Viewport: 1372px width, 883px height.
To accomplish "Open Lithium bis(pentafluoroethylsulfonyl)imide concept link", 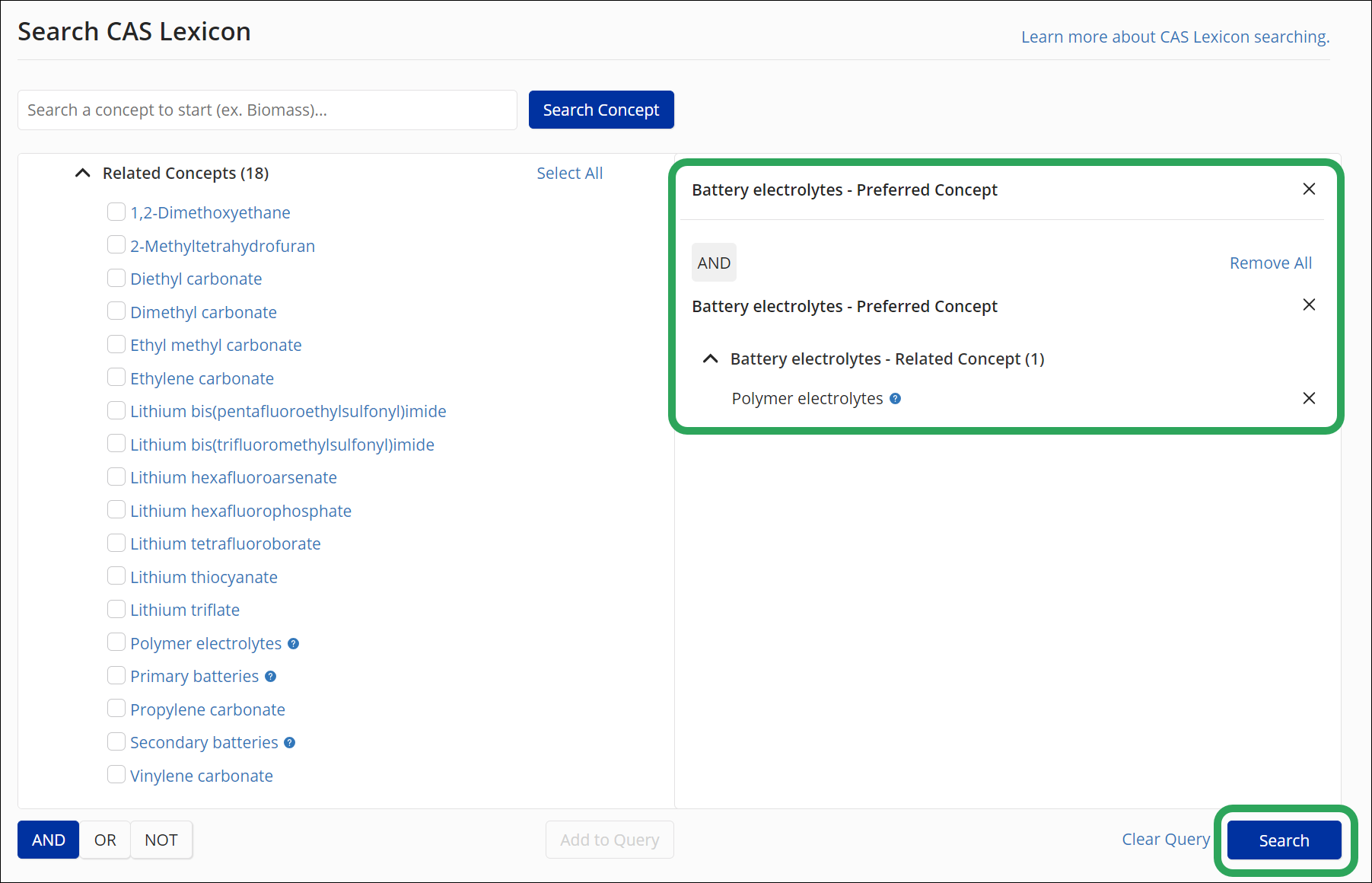I will [288, 411].
